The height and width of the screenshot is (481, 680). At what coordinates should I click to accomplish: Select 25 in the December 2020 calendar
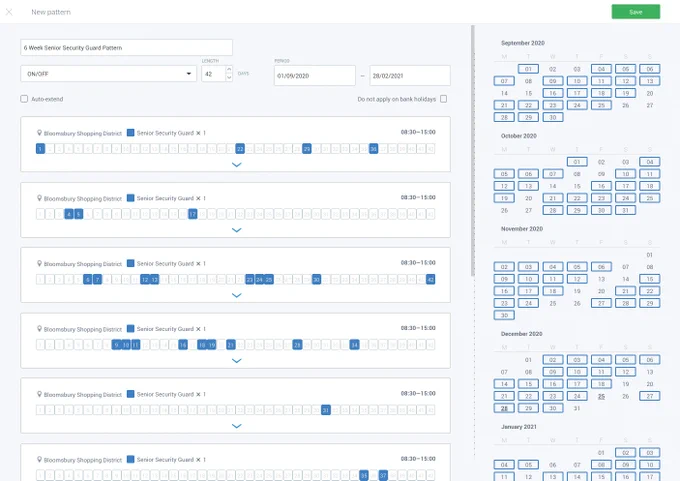(601, 396)
